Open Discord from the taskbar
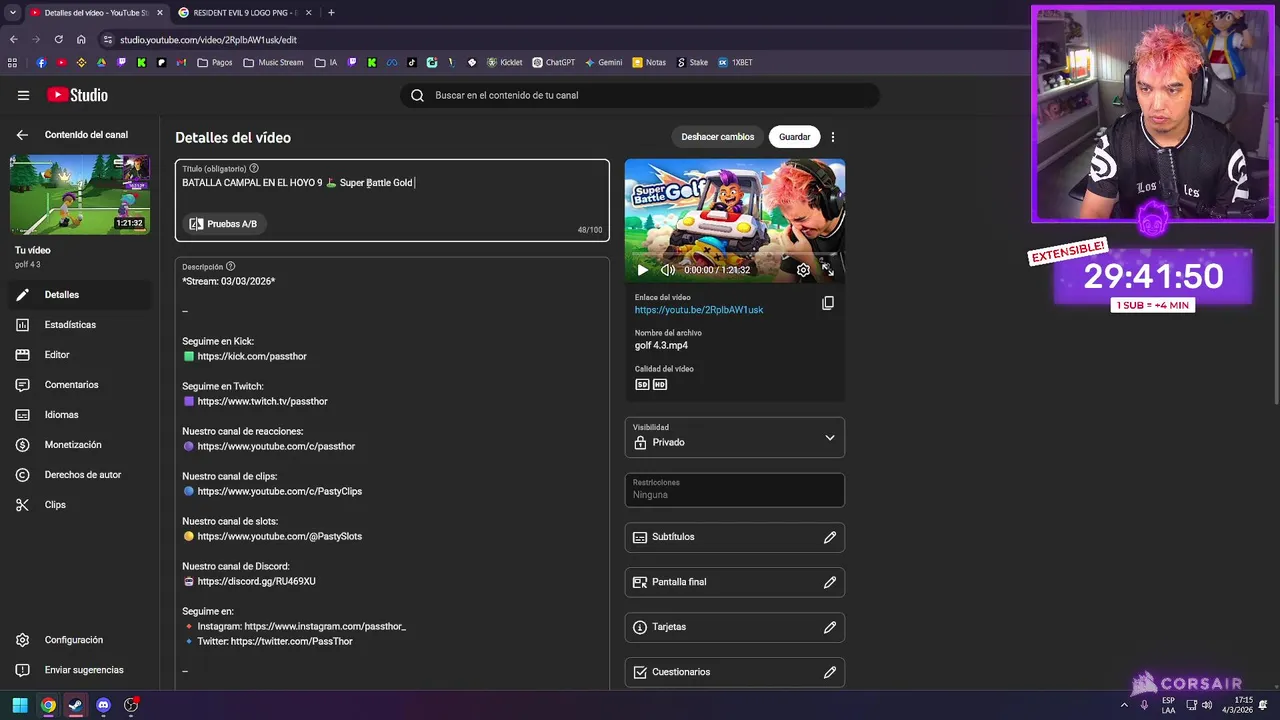The image size is (1280, 720). [x=103, y=705]
